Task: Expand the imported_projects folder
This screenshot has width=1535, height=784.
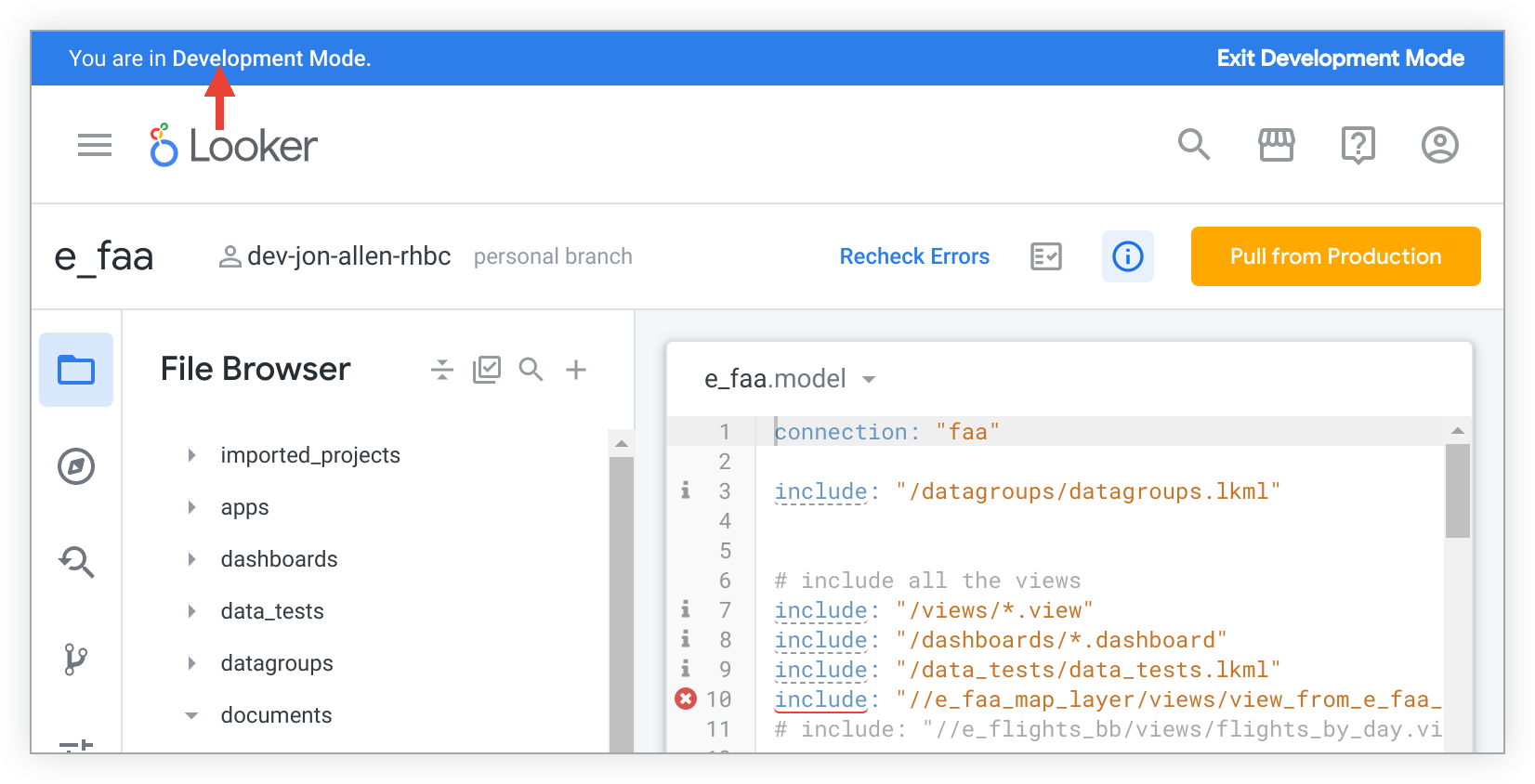Action: 191,455
